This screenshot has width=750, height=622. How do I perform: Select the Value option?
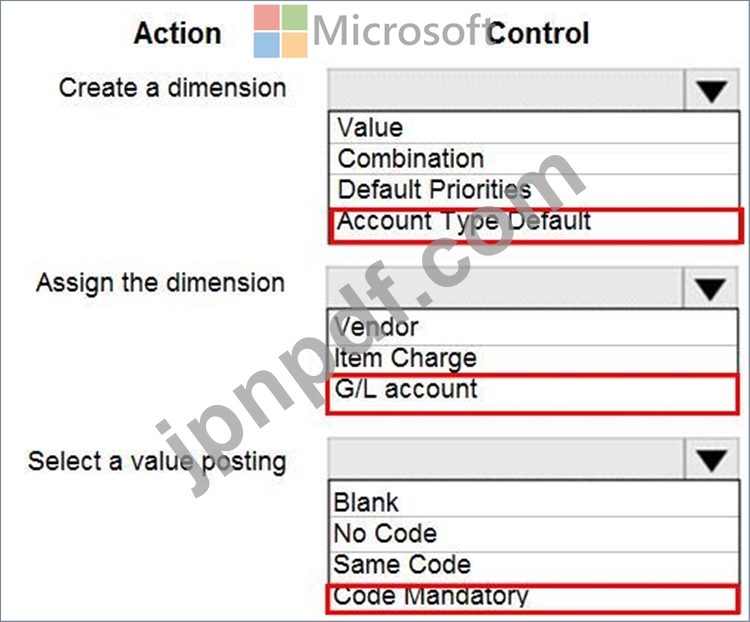(x=534, y=127)
